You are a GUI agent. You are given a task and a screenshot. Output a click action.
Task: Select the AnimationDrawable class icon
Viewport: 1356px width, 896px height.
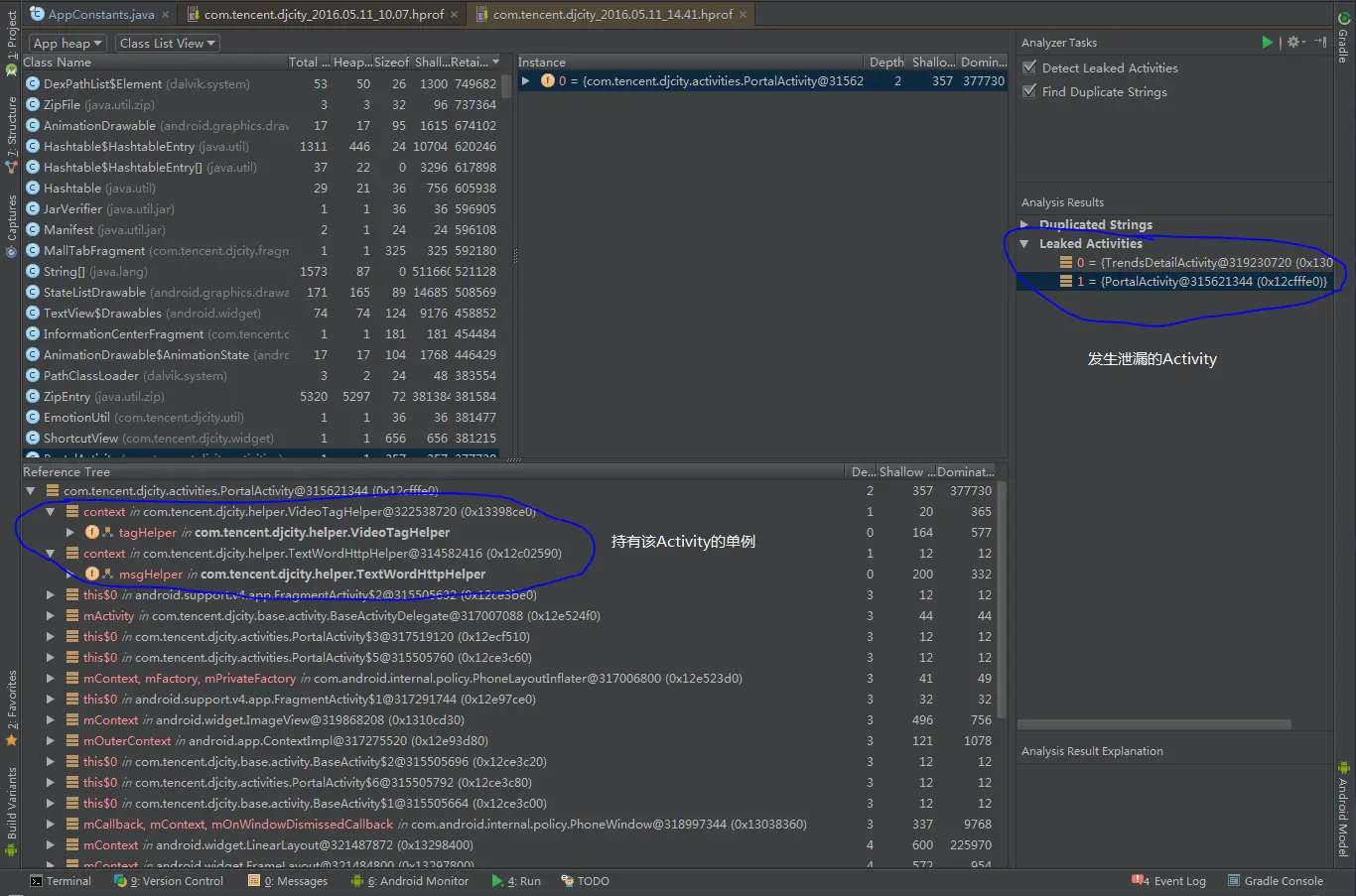tap(33, 125)
